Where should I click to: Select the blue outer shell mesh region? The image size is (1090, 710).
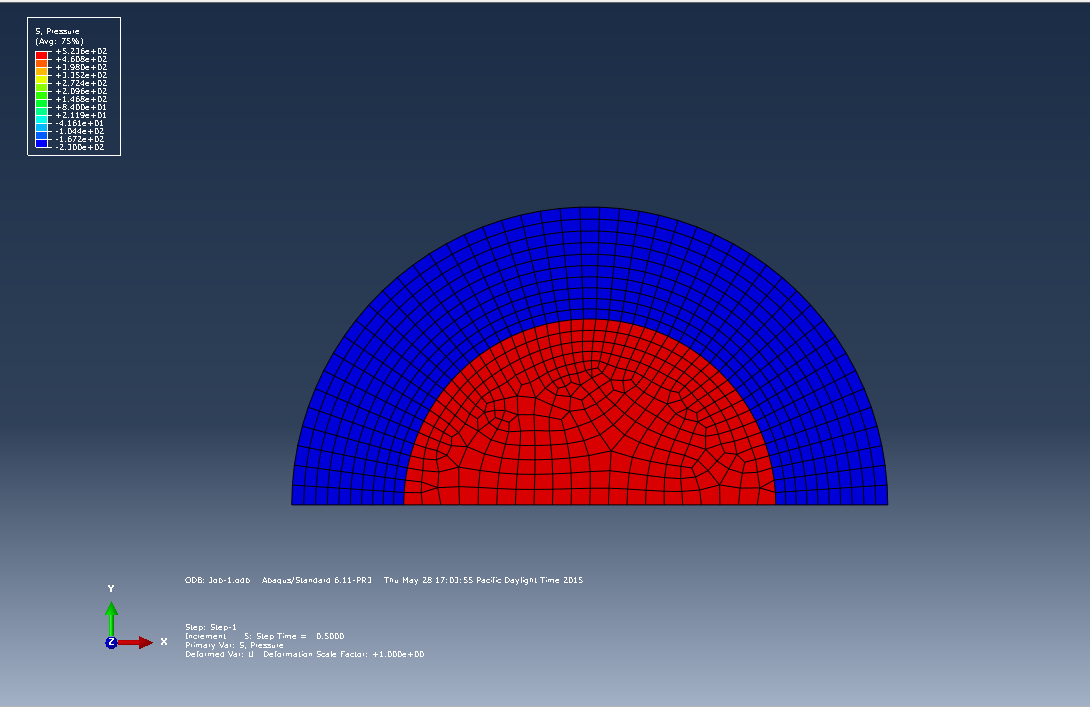point(590,262)
